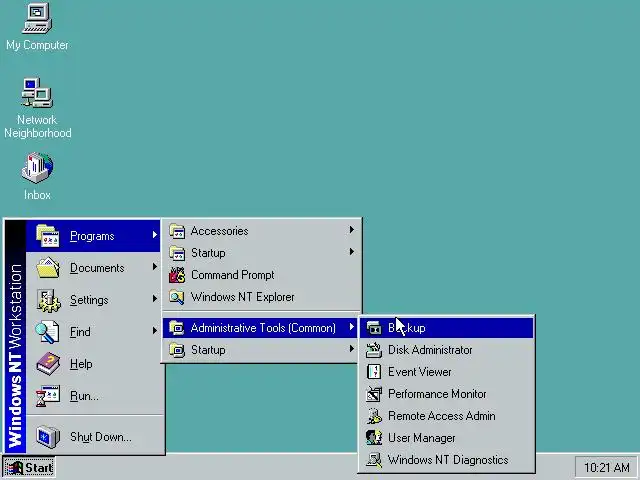640x480 pixels.
Task: Click the Startup folder icon below Administrative Tools
Action: tap(177, 350)
